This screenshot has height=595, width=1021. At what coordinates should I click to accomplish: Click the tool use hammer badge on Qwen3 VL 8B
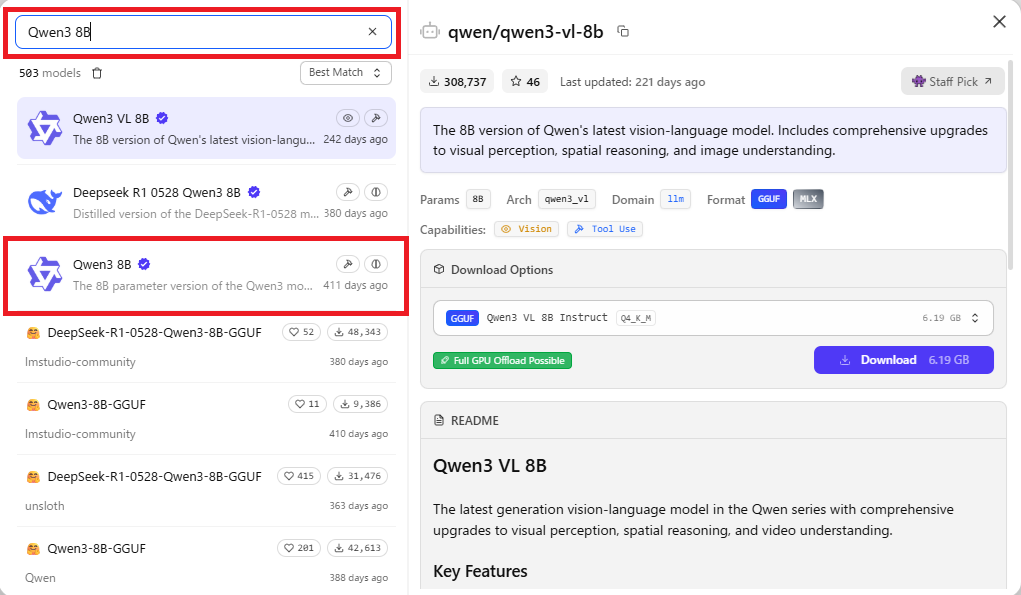376,118
